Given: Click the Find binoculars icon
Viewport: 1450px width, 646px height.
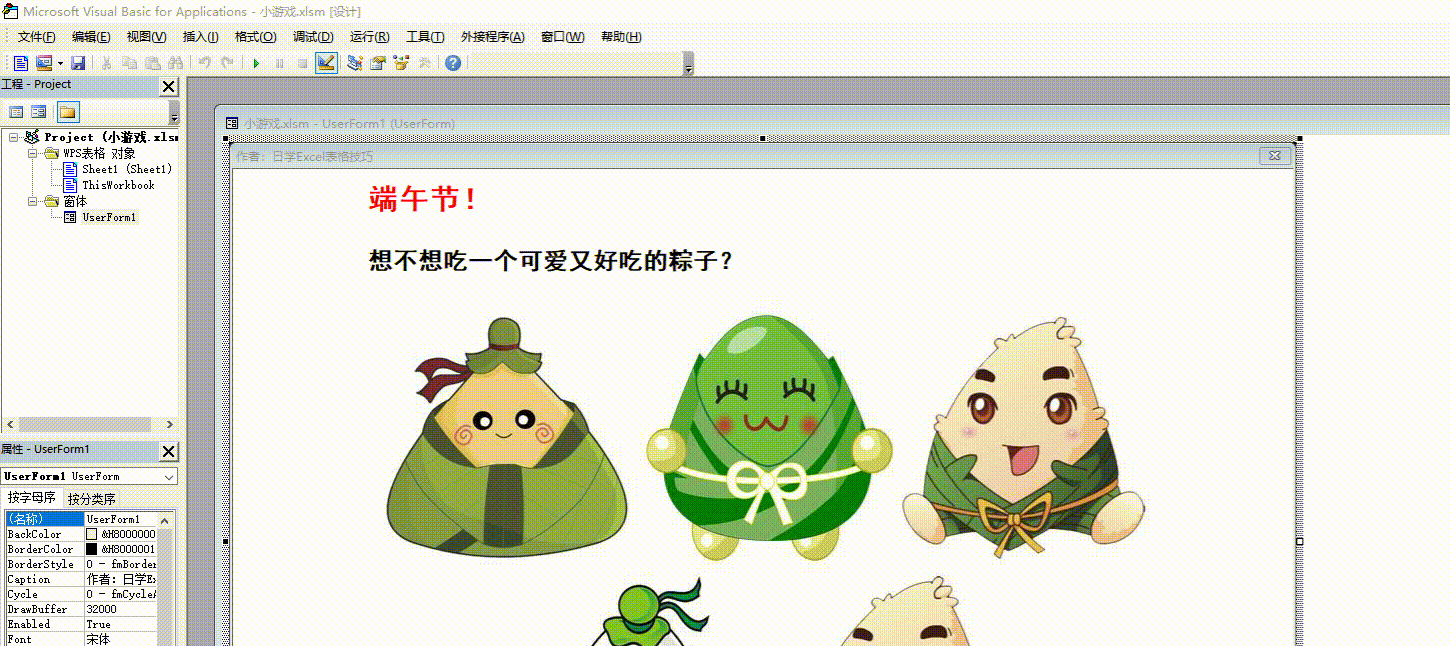Looking at the screenshot, I should pos(176,63).
